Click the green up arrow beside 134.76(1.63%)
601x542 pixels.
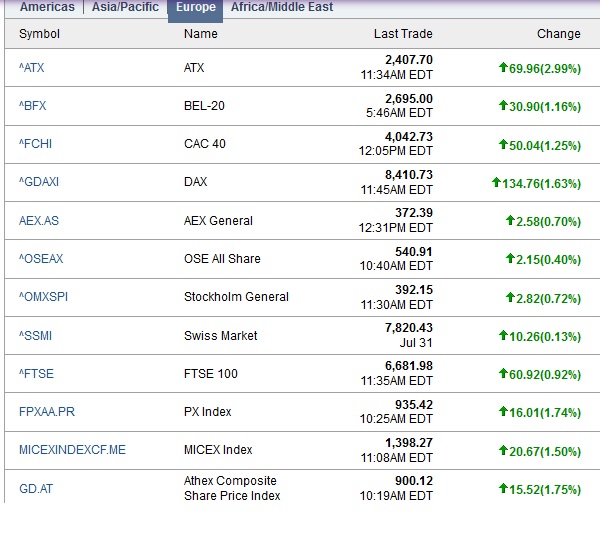(496, 182)
